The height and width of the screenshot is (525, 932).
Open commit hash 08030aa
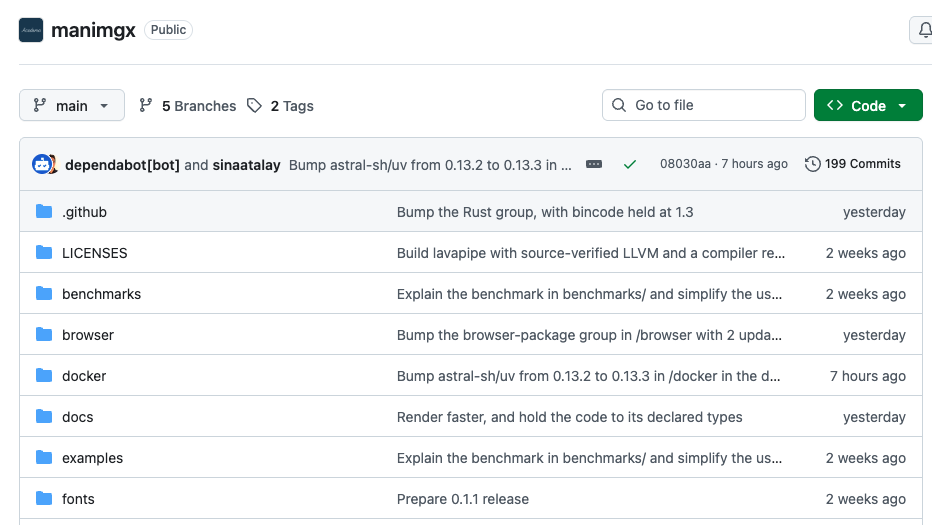click(x=685, y=164)
